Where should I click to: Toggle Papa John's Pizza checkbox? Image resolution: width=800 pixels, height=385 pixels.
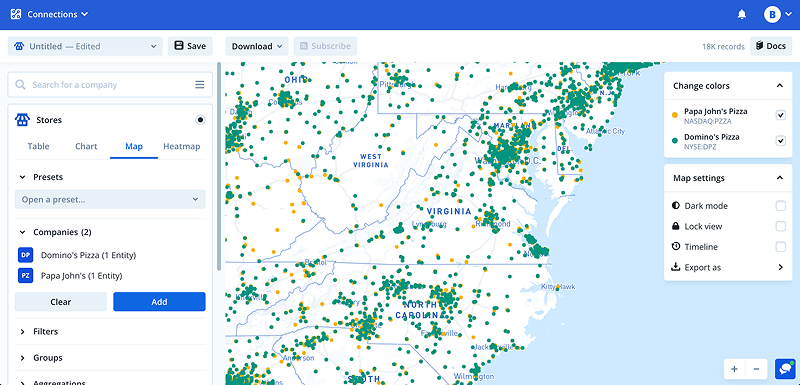point(781,115)
